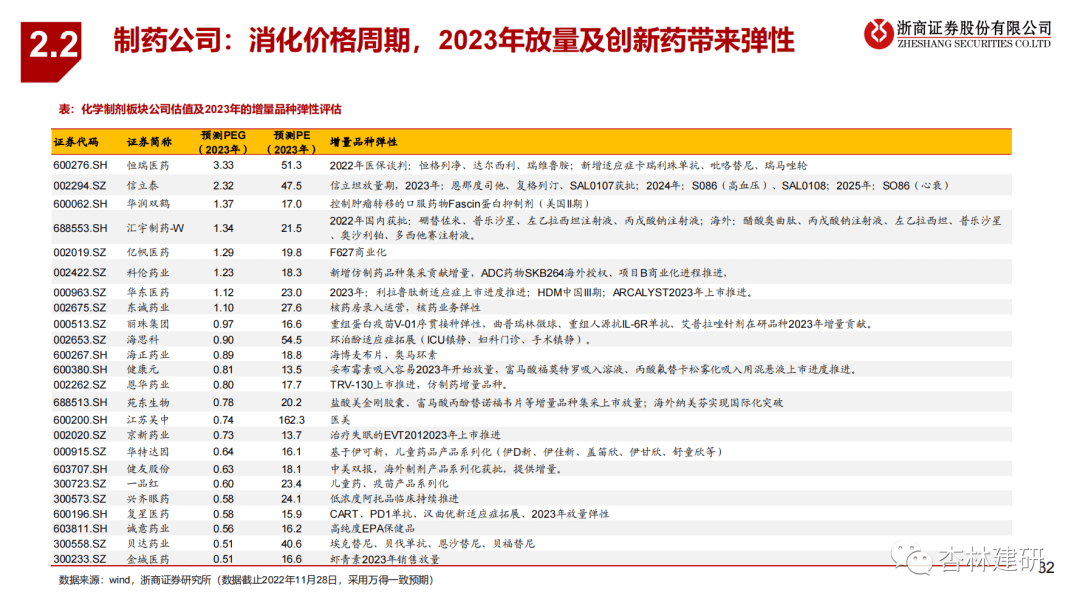Select company name 金城医药
The width and height of the screenshot is (1080, 607).
click(147, 559)
